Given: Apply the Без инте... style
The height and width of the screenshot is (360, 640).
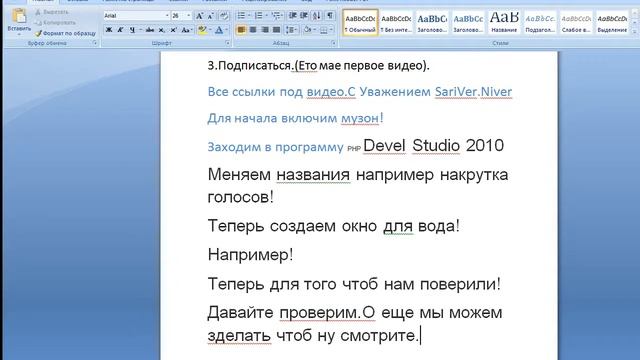Looking at the screenshot, I should 396,22.
